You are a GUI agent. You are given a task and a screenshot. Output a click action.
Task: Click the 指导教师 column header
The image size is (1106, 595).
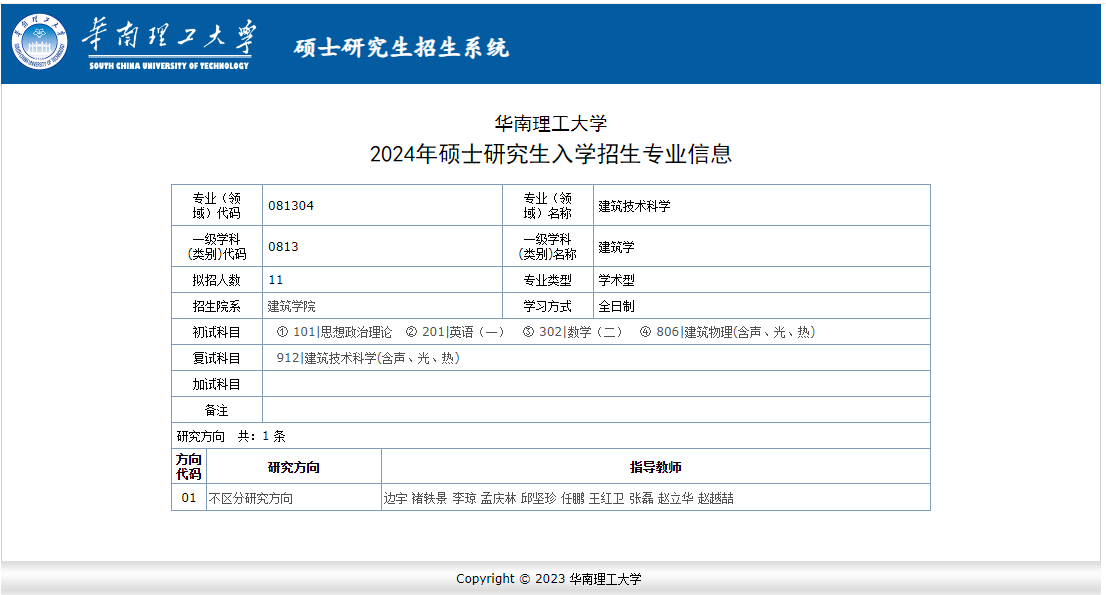point(655,467)
